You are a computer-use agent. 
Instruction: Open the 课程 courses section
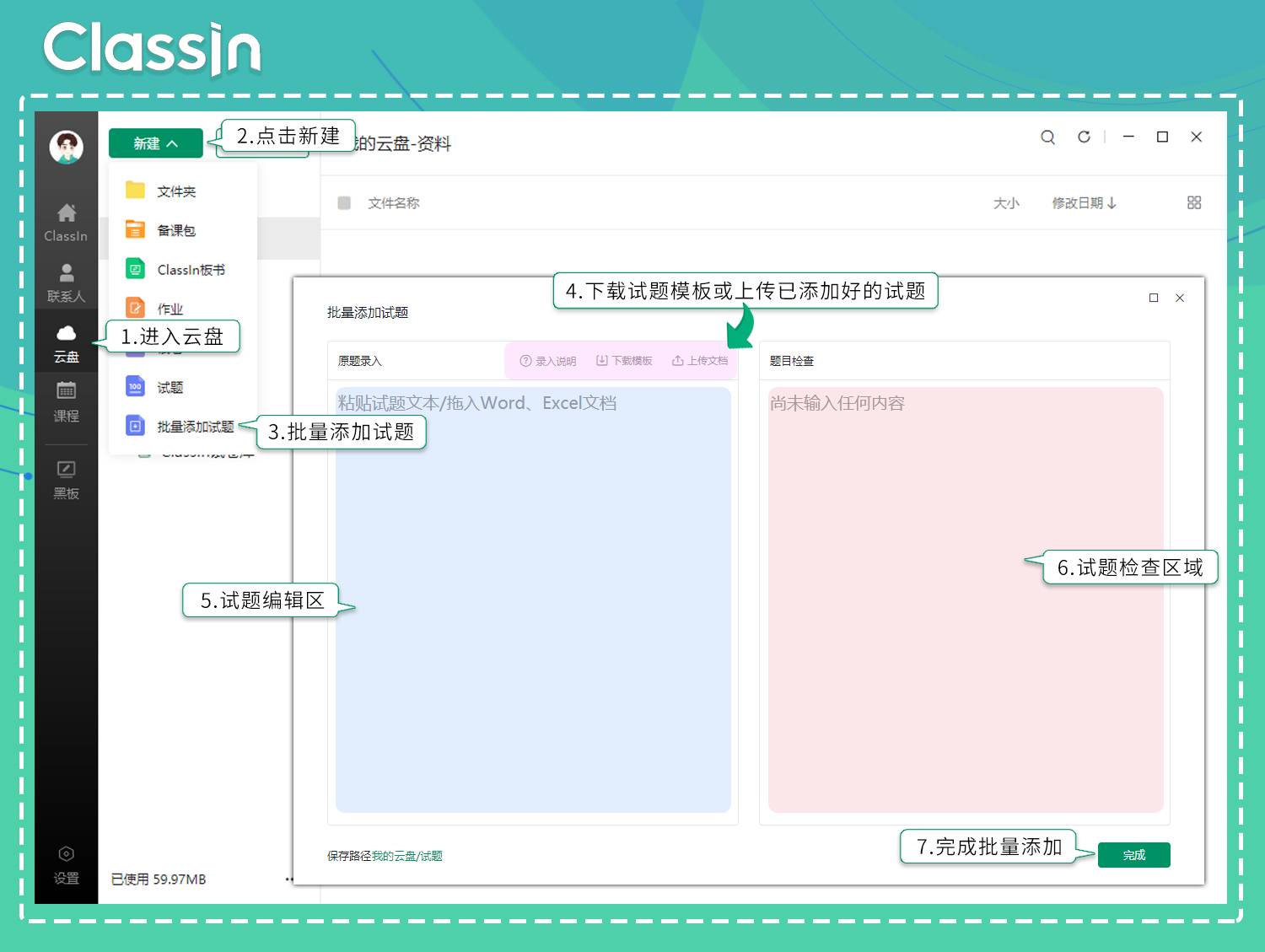[x=66, y=402]
